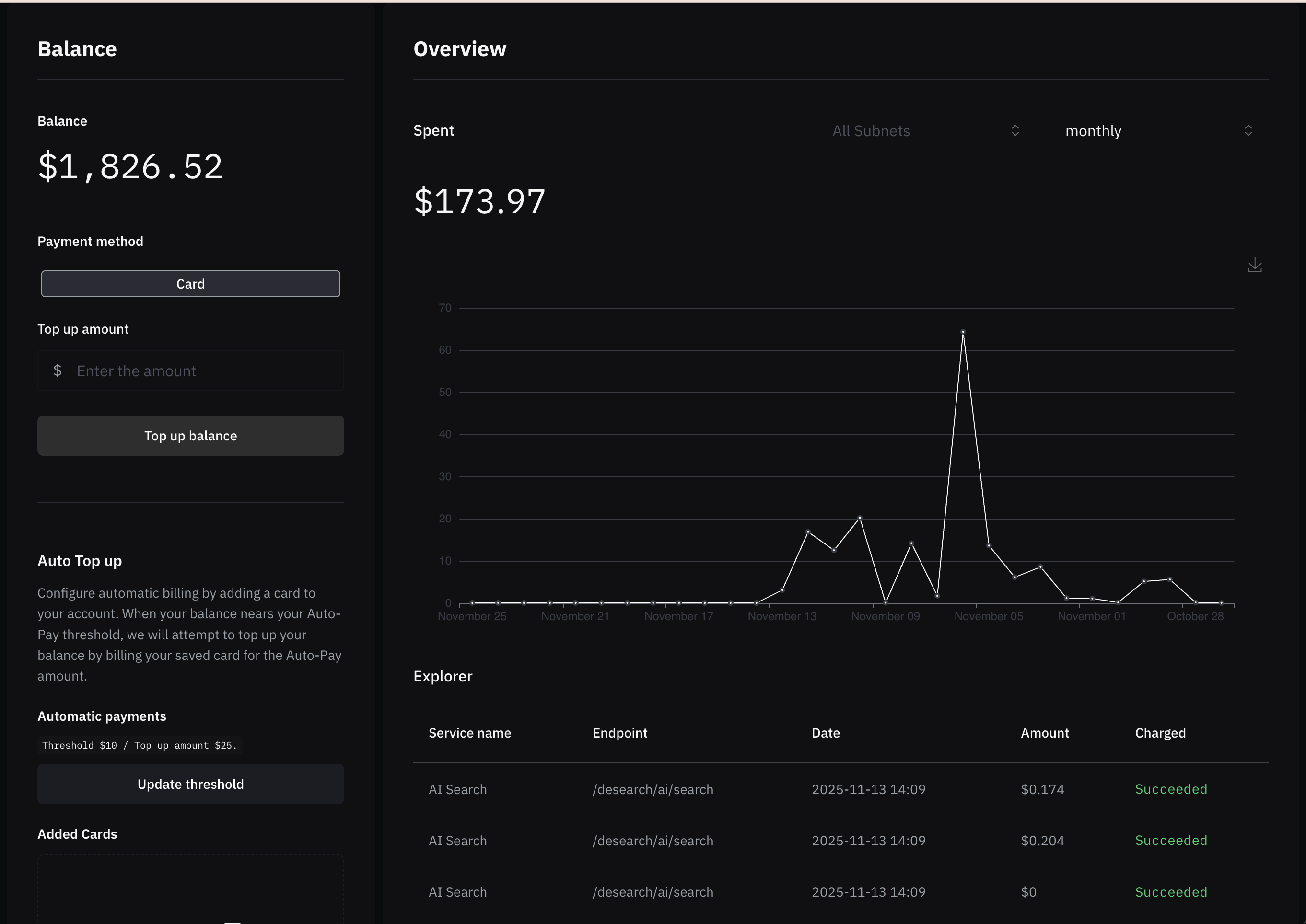This screenshot has height=924, width=1306.
Task: Click the Date column header
Action: [x=825, y=733]
